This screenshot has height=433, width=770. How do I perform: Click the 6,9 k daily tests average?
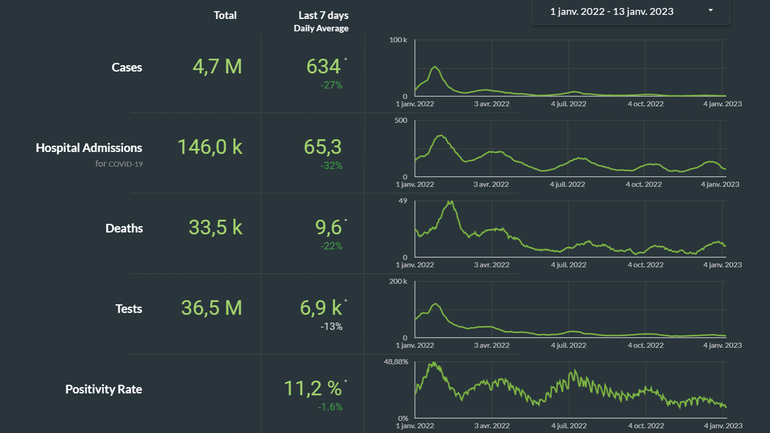click(x=322, y=308)
